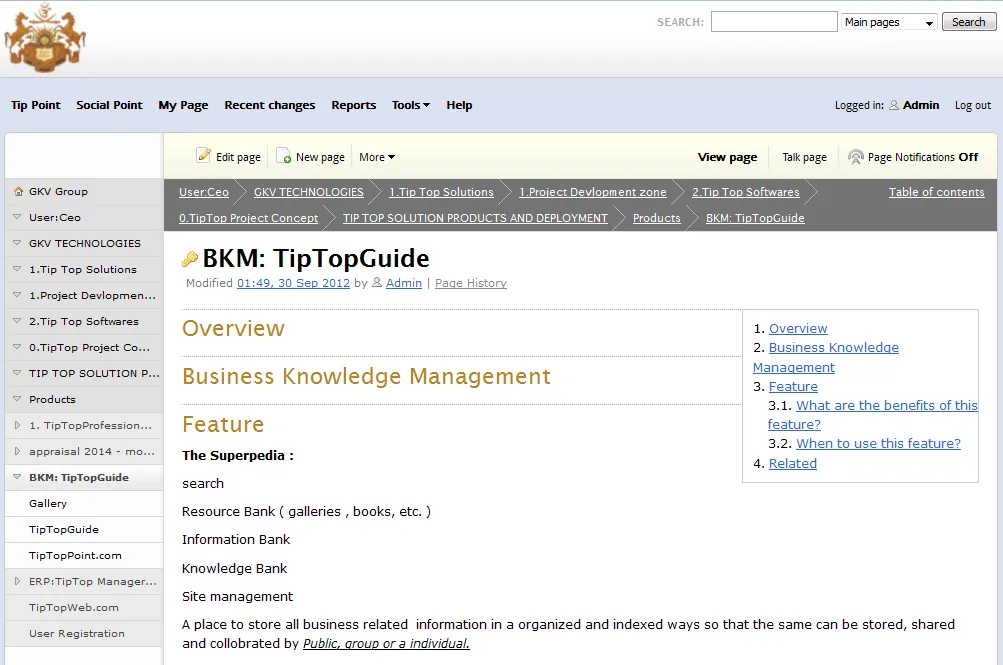
Task: Expand the ERP:TipTop Manager tree node
Action: [17, 581]
